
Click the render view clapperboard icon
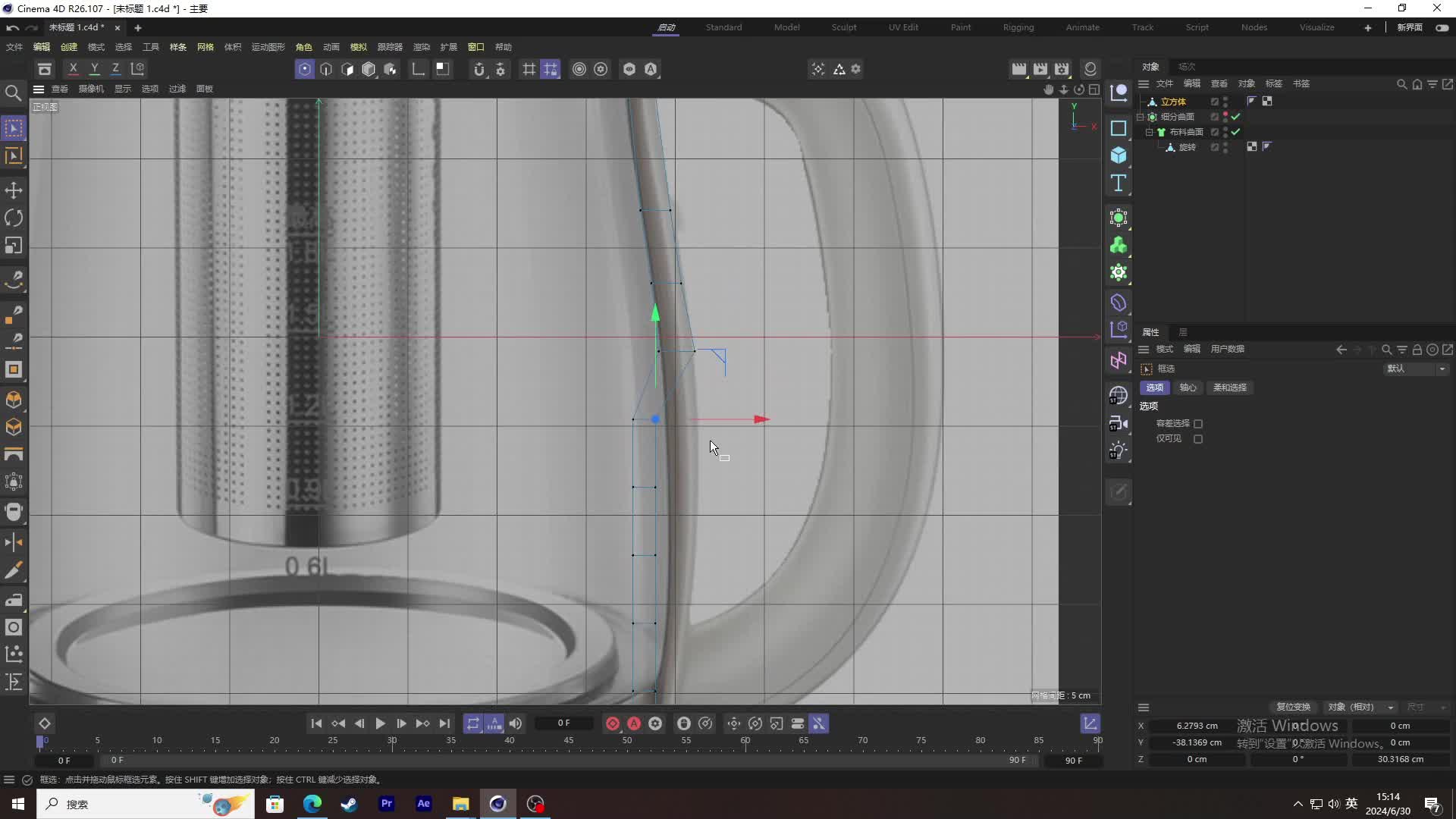(x=1019, y=69)
